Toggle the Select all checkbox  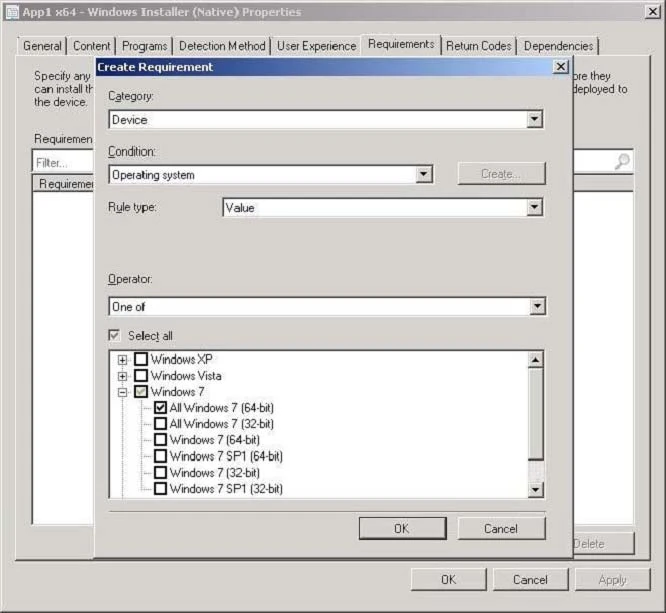(x=115, y=336)
